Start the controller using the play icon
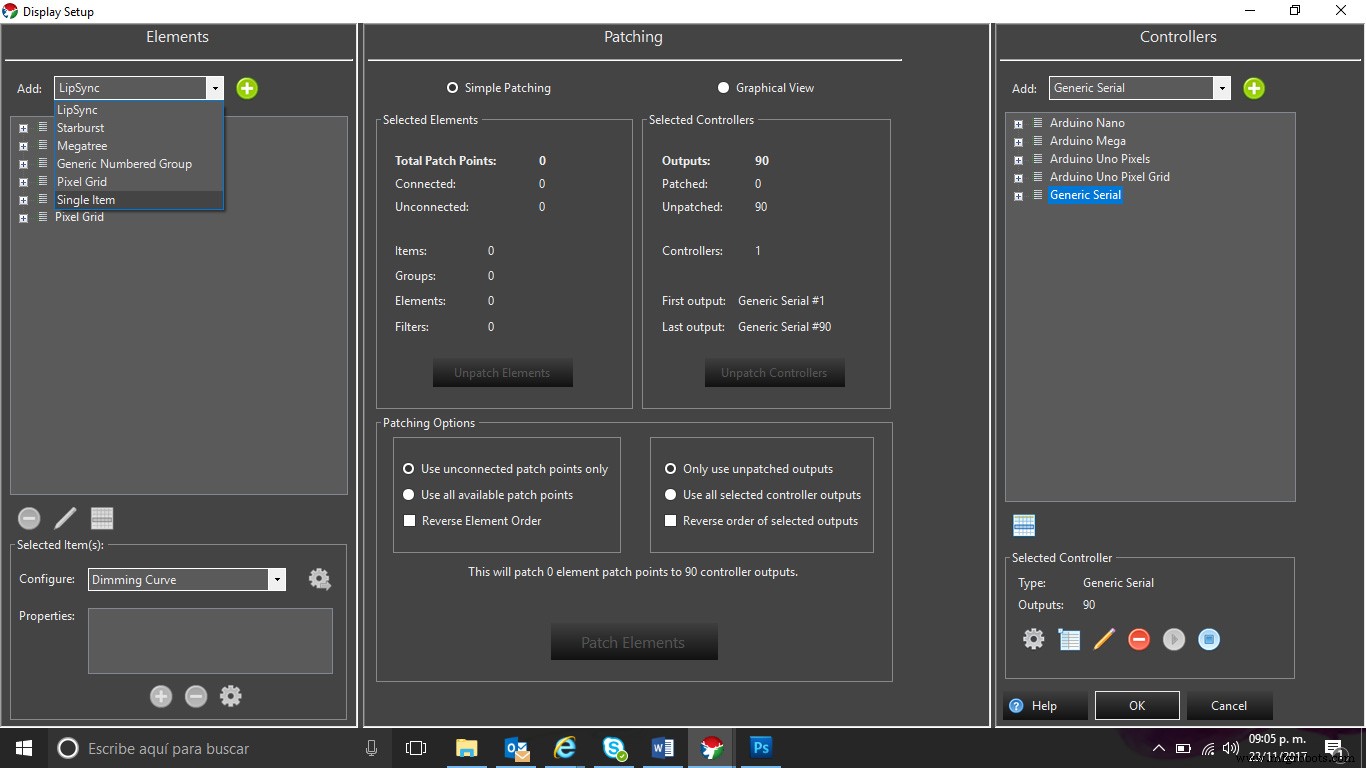 1174,639
